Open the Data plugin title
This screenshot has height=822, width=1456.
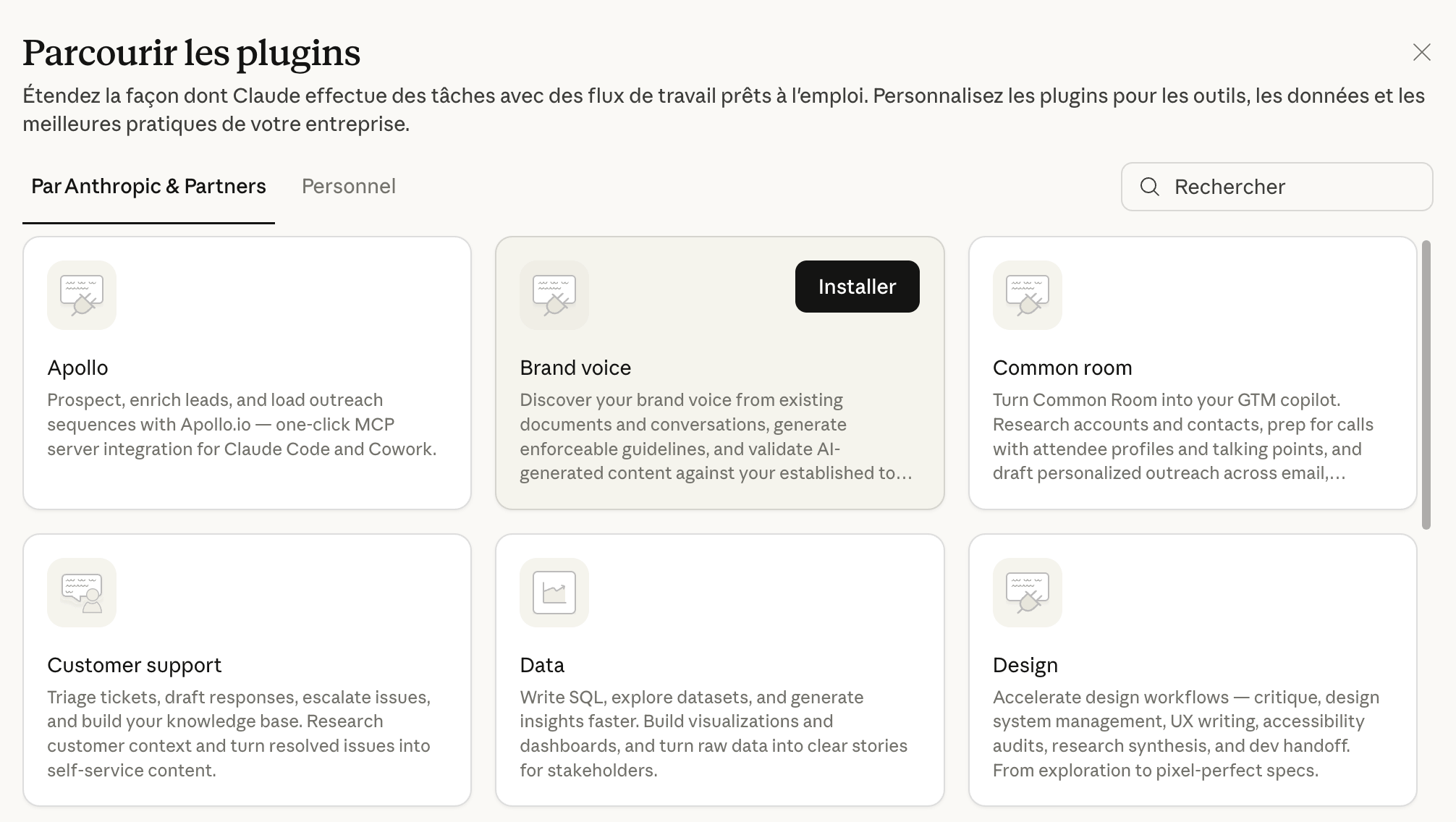tap(542, 665)
